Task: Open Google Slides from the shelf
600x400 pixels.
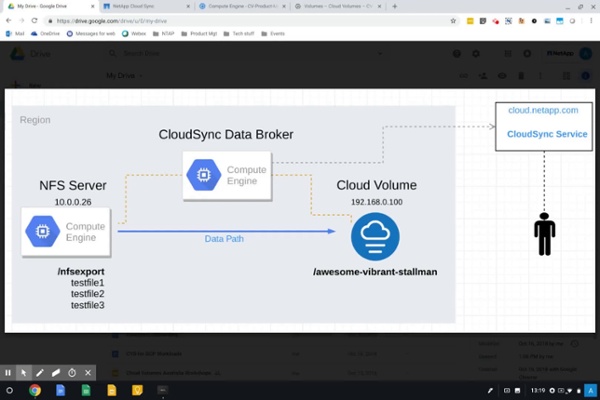Action: click(x=112, y=390)
